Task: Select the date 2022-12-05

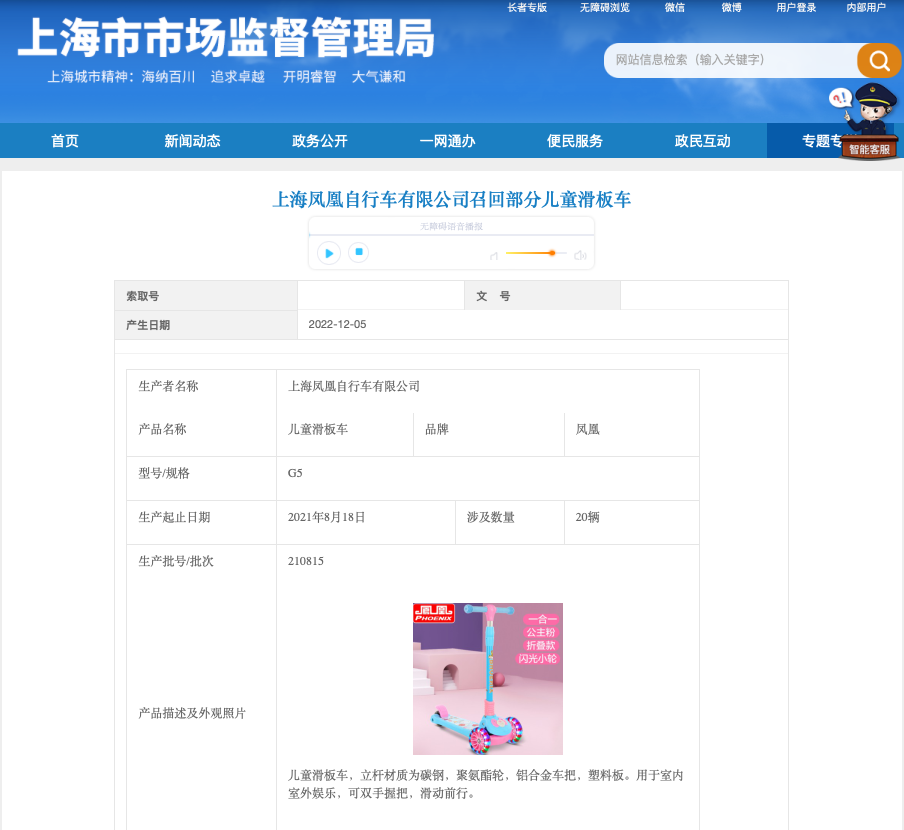Action: point(337,325)
